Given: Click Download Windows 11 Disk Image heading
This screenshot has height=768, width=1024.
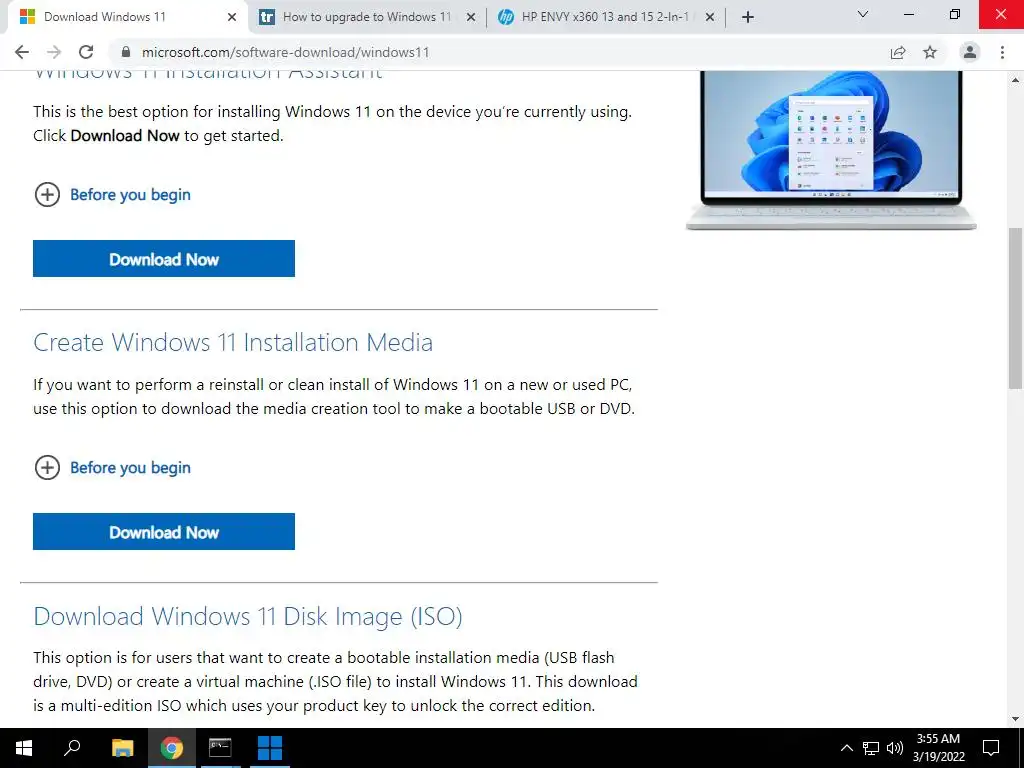Looking at the screenshot, I should click(x=248, y=616).
